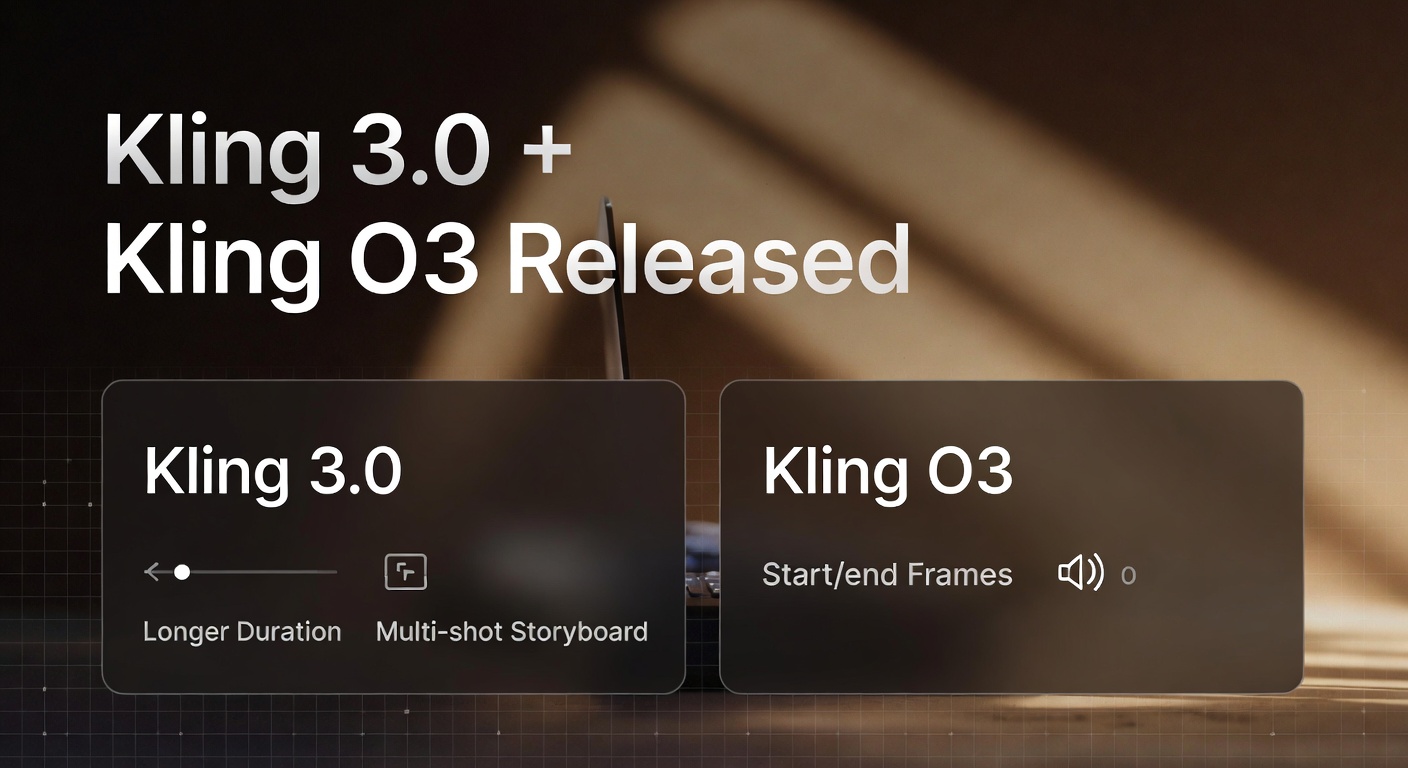Click the speaker volume icon
Viewport: 1408px width, 768px height.
coord(1080,573)
